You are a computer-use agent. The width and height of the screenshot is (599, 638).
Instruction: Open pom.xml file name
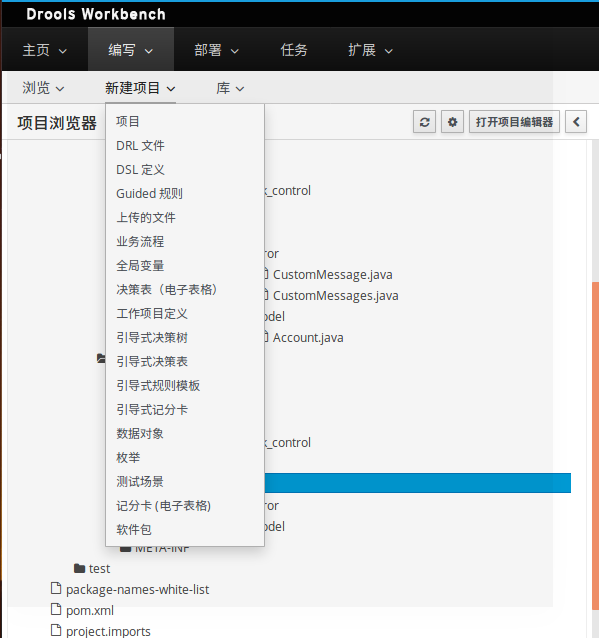[x=90, y=610]
